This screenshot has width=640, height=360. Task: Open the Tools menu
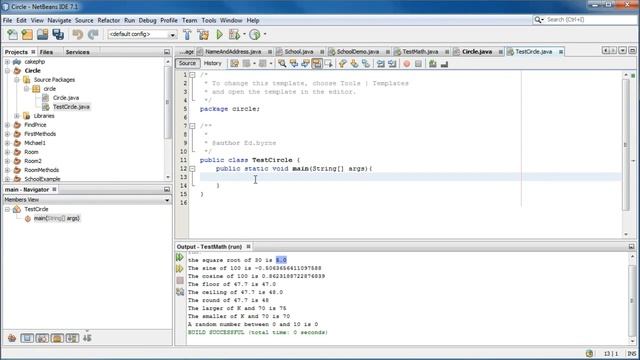pos(209,20)
